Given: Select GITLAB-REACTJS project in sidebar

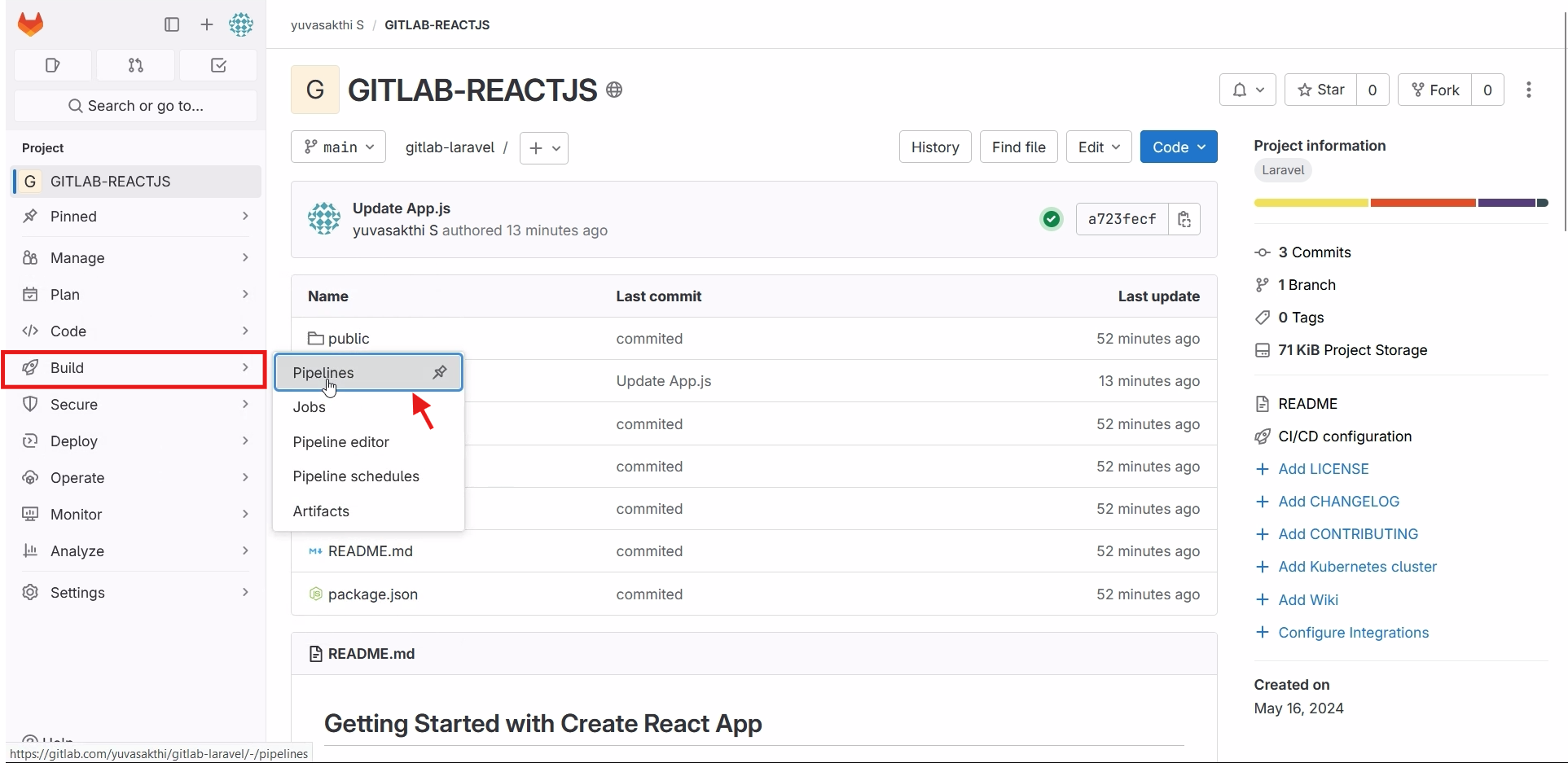Looking at the screenshot, I should tap(136, 182).
